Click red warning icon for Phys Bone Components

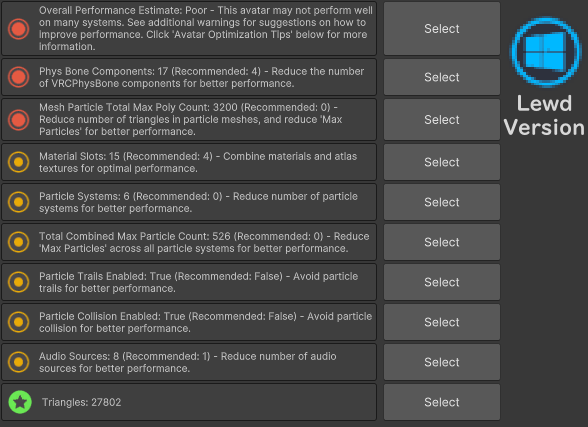pos(19,77)
